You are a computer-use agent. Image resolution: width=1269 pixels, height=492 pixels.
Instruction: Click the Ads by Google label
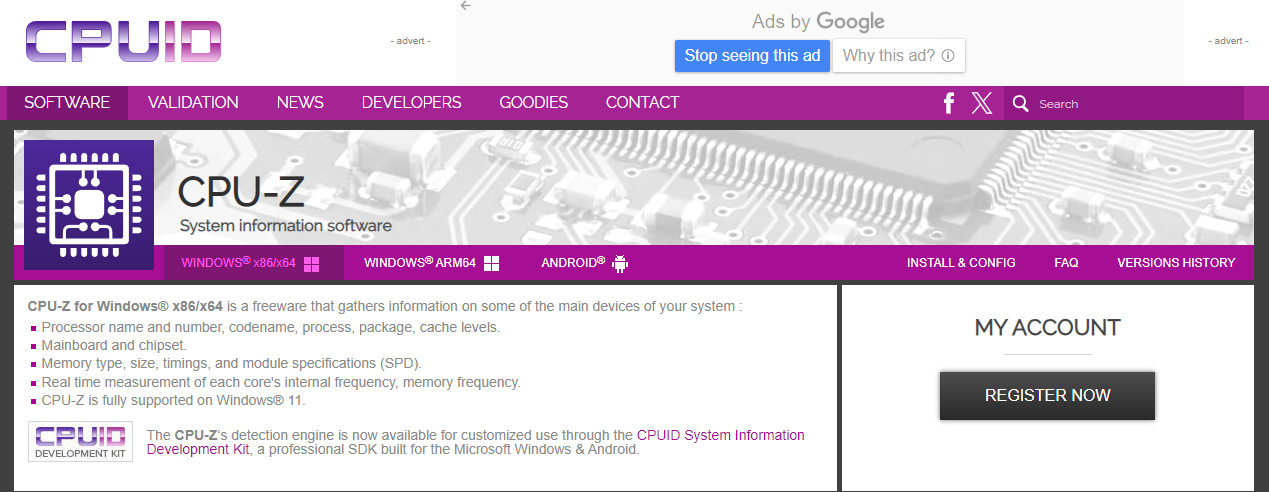coord(818,21)
